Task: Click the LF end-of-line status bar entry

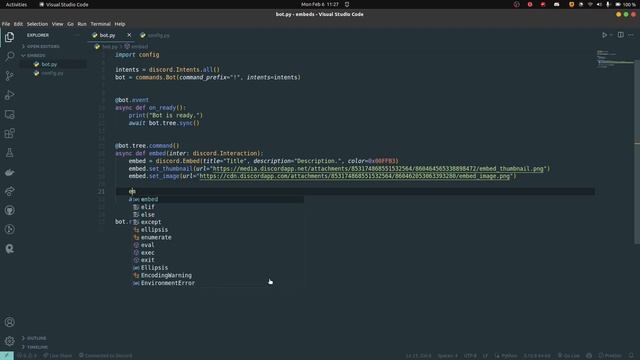Action: point(485,356)
